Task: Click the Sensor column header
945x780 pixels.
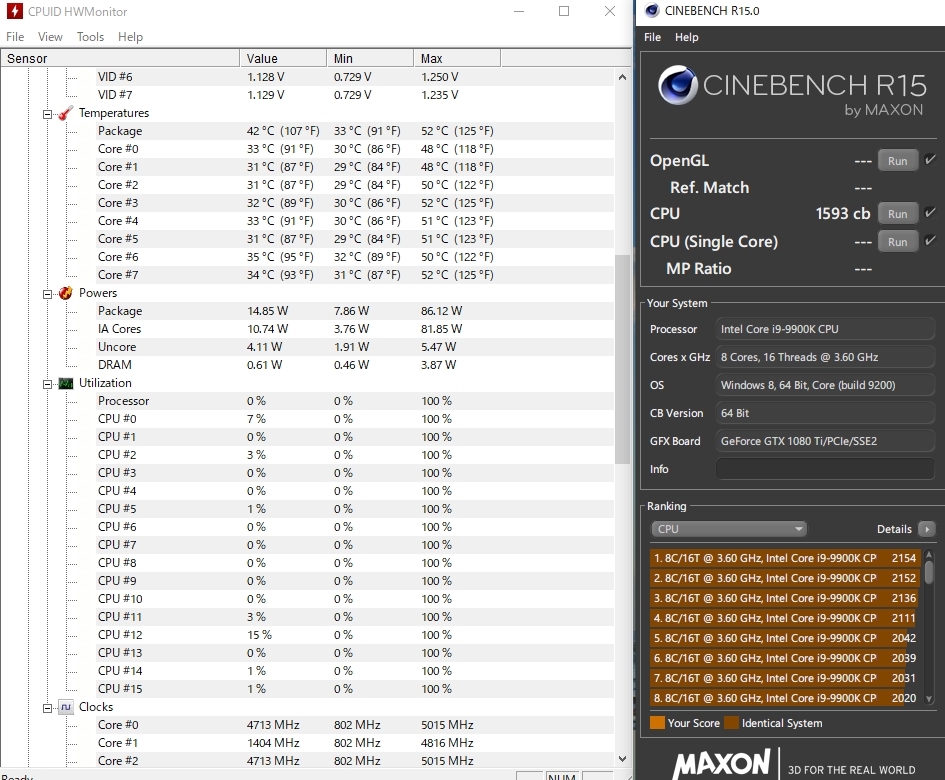Action: point(120,58)
